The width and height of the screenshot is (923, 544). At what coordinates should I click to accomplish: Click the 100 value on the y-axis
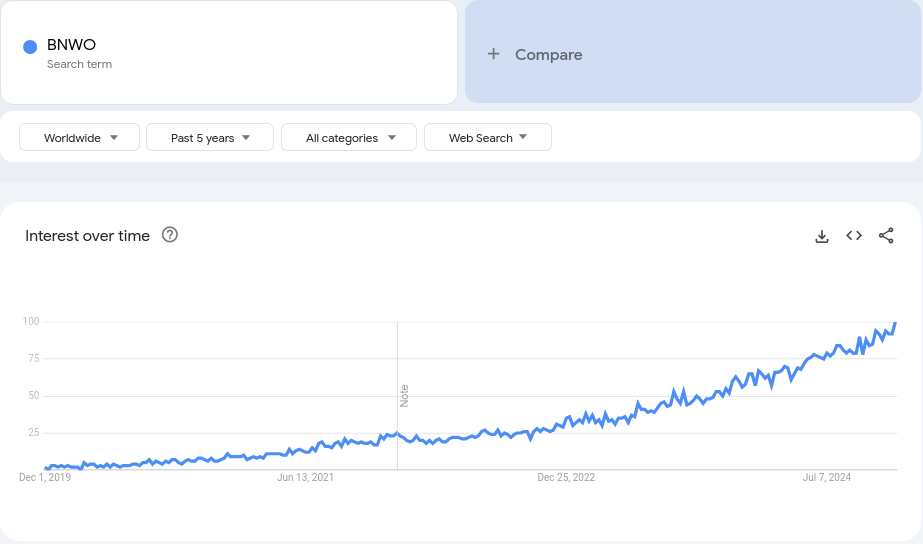click(x=30, y=321)
